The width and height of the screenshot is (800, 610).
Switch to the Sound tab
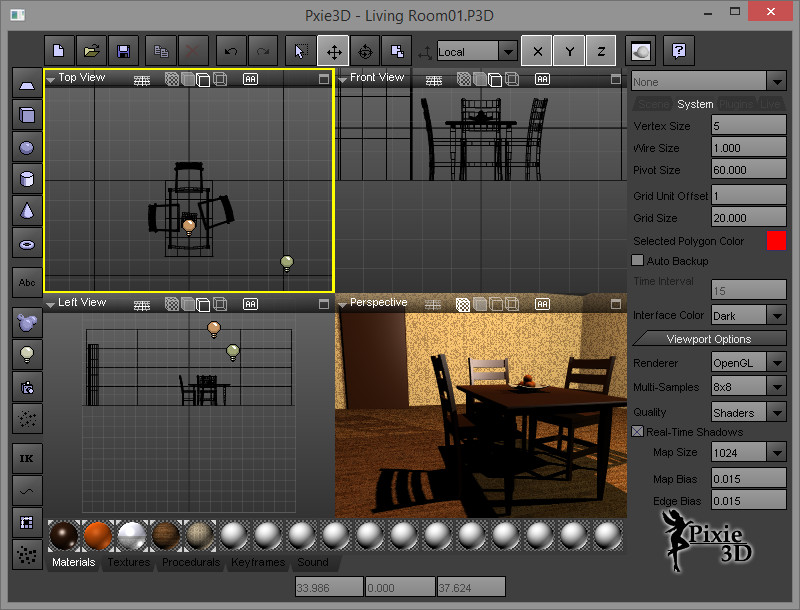pos(313,562)
